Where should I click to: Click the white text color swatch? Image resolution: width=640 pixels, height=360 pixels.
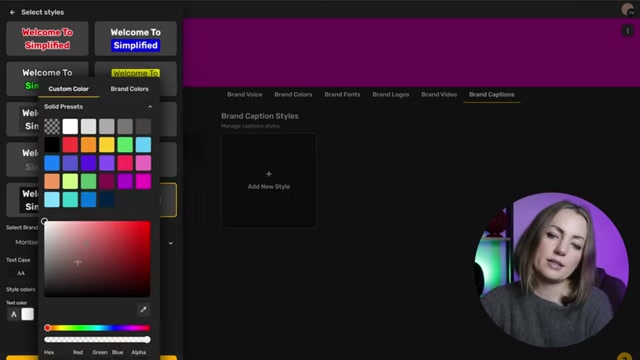(27, 314)
